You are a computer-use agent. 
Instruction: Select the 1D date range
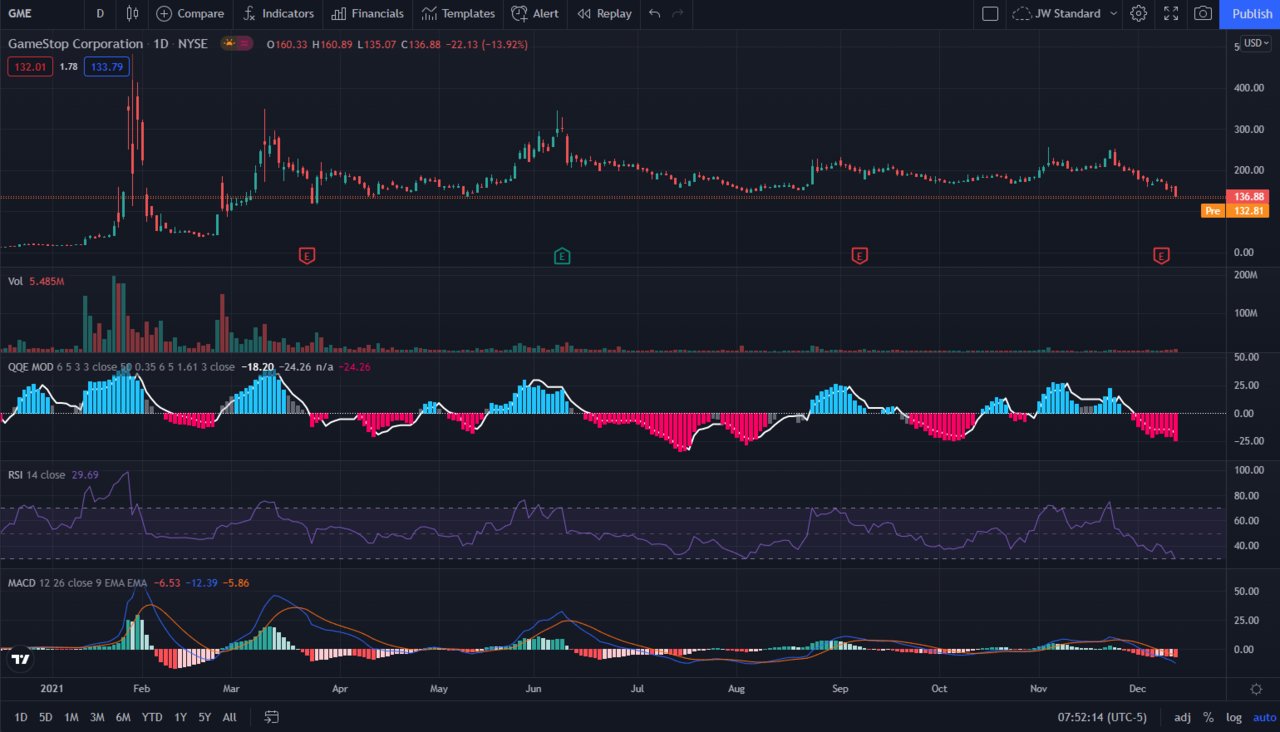20,717
